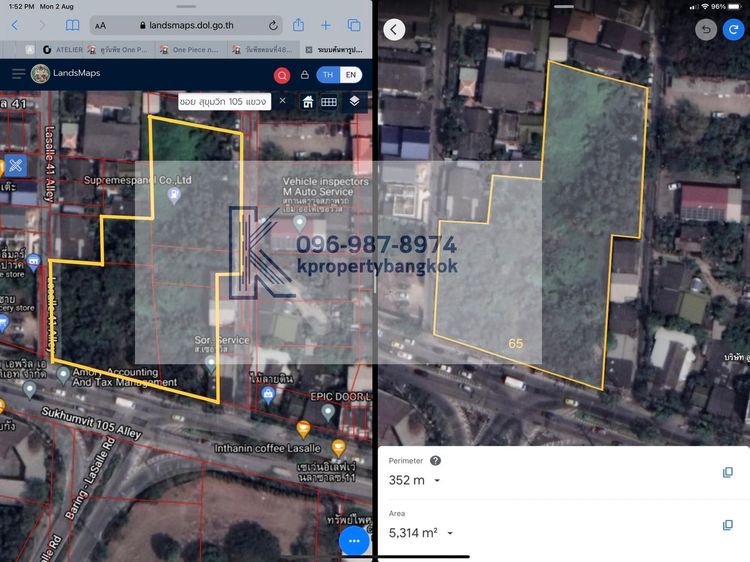Viewport: 750px width, 562px height.
Task: Open Safari text size AA menu
Action: [100, 25]
